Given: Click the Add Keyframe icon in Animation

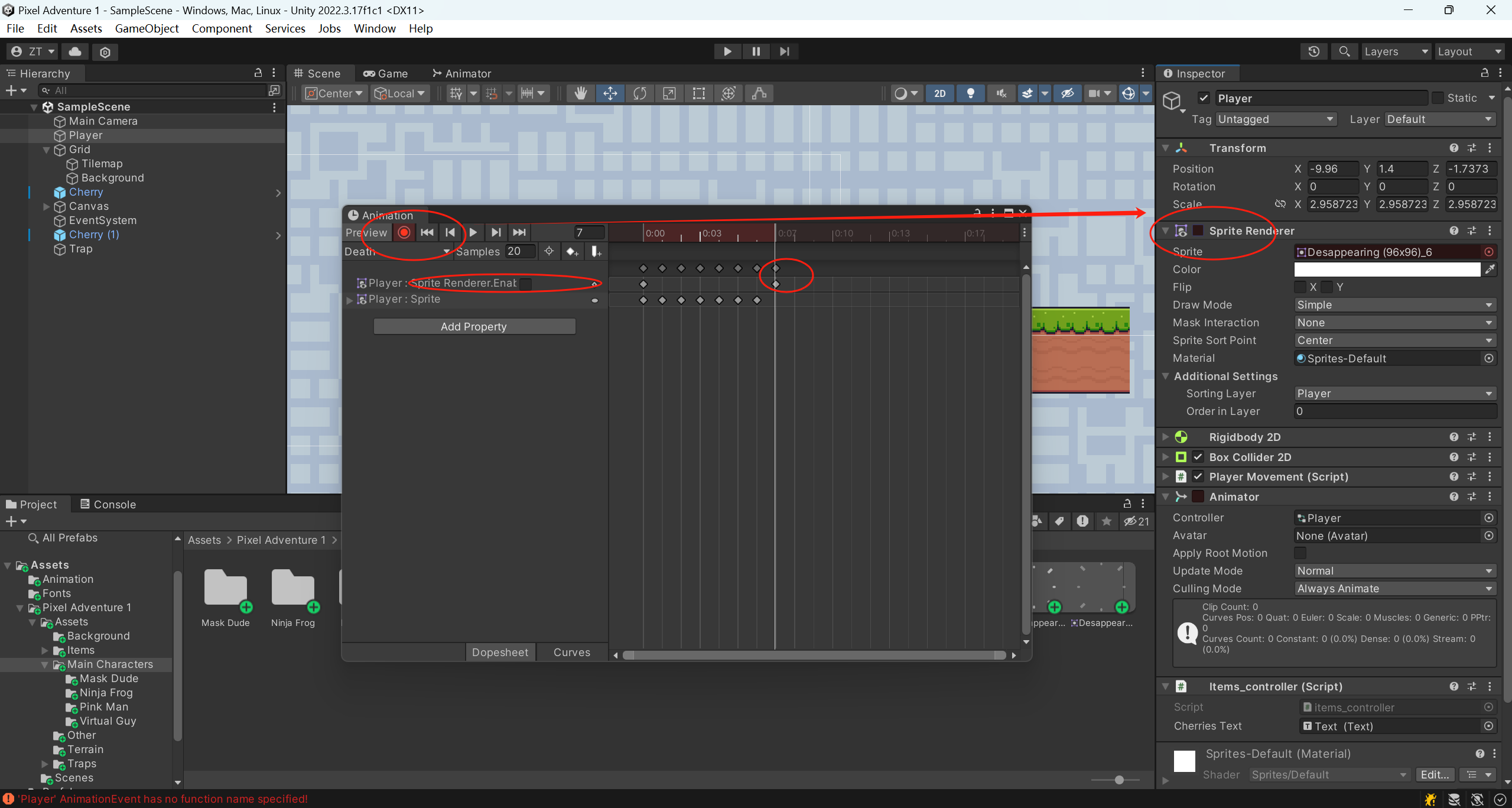Looking at the screenshot, I should pos(571,252).
